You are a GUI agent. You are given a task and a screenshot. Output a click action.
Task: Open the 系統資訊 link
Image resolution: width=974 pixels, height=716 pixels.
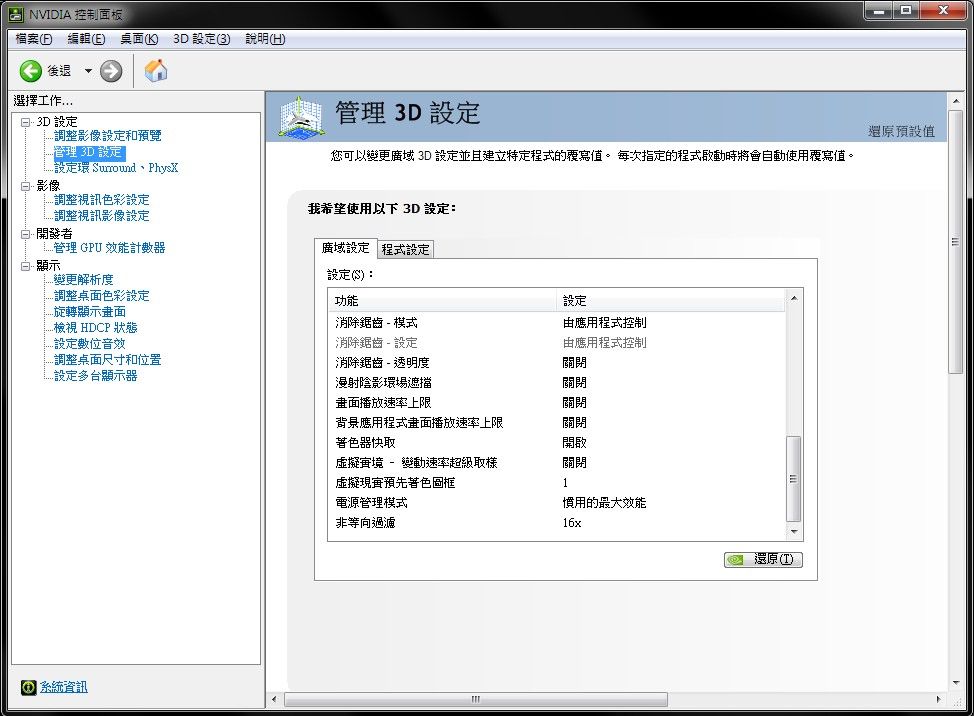(63, 687)
